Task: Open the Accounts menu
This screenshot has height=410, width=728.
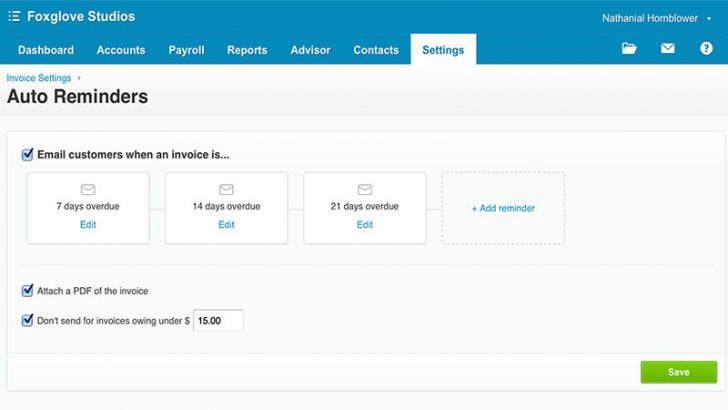Action: (121, 50)
